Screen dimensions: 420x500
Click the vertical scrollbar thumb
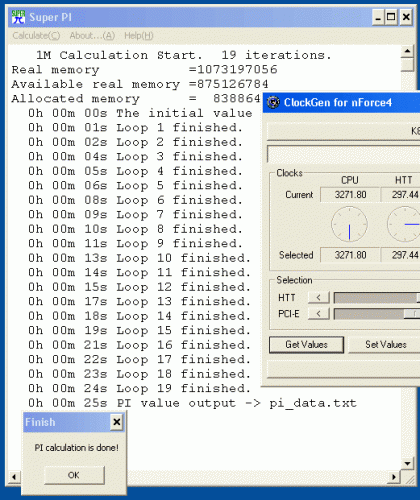click(x=407, y=65)
